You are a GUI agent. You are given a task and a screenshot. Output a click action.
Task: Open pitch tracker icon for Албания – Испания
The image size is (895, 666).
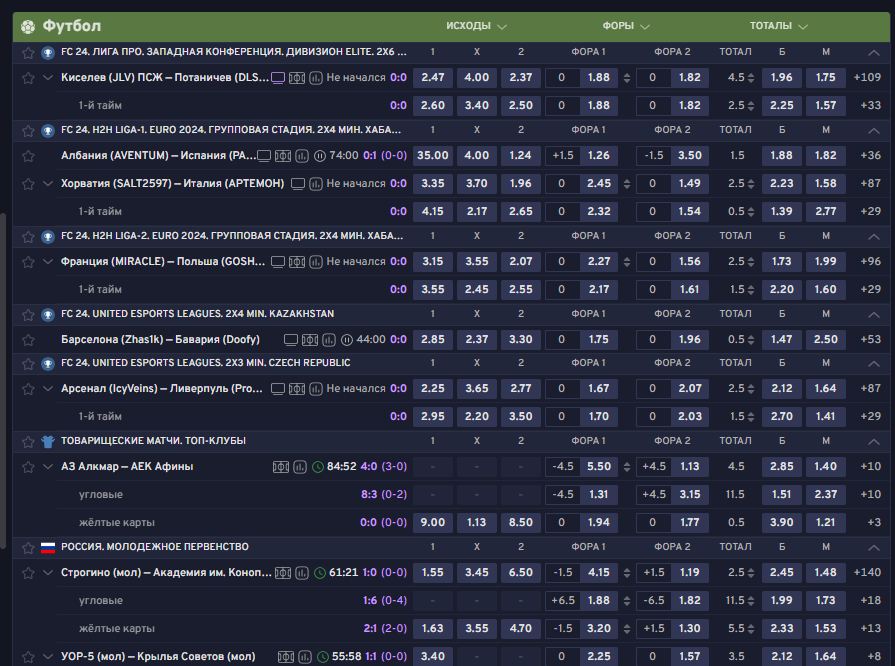click(x=283, y=155)
